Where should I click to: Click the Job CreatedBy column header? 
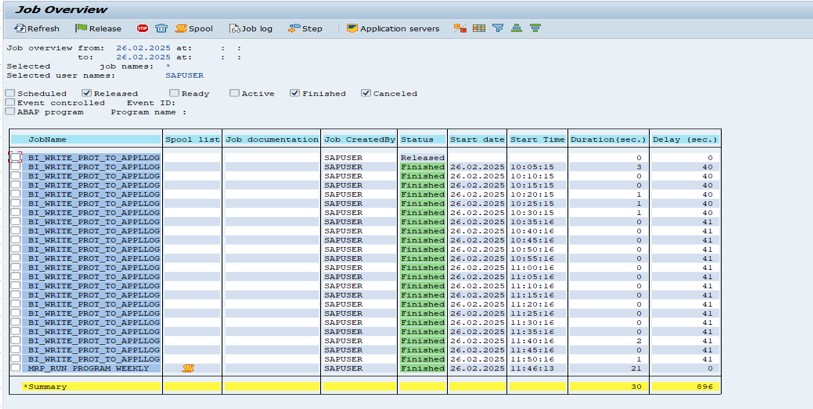point(359,139)
